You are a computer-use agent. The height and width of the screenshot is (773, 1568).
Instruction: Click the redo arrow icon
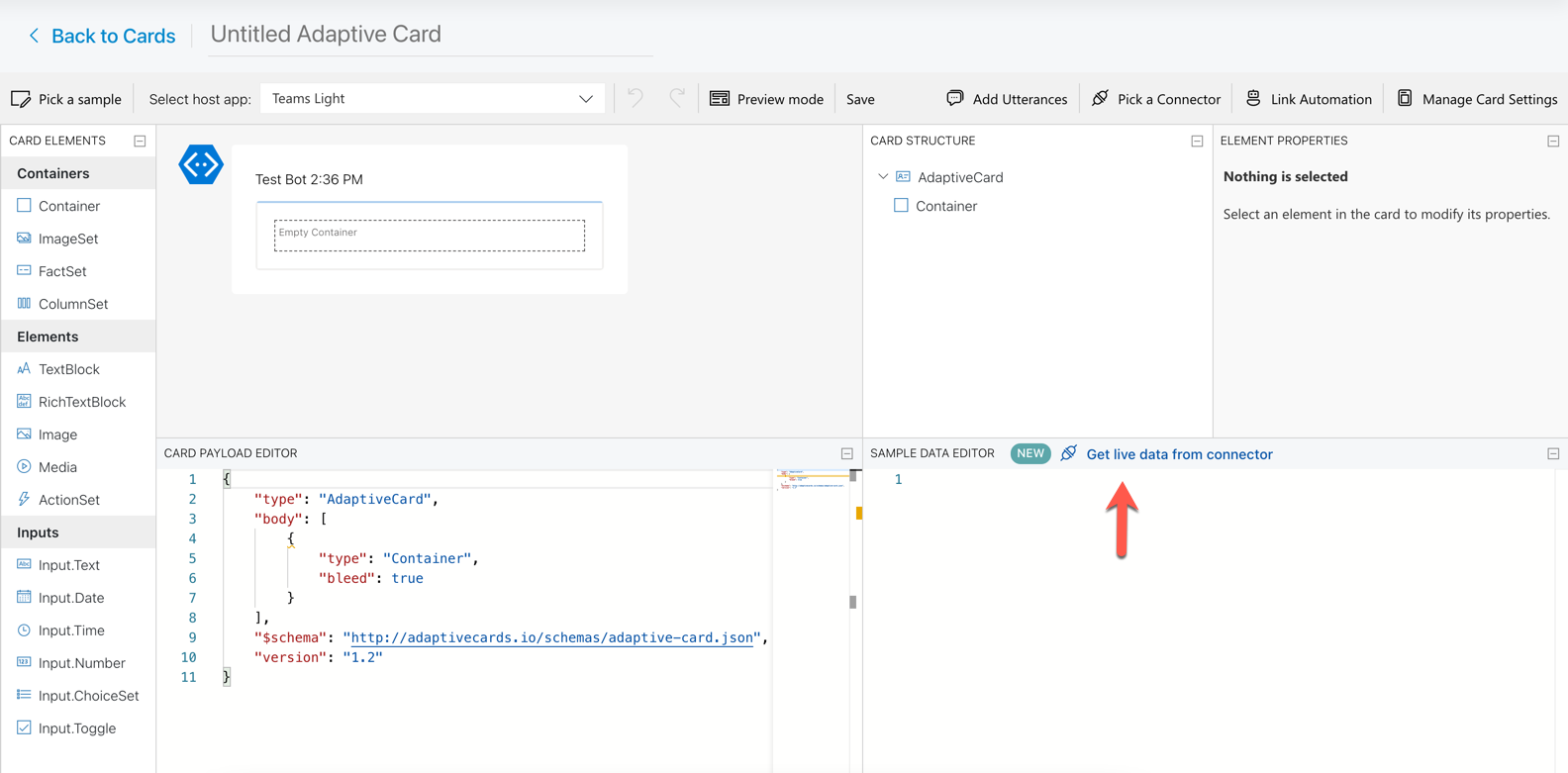click(677, 98)
